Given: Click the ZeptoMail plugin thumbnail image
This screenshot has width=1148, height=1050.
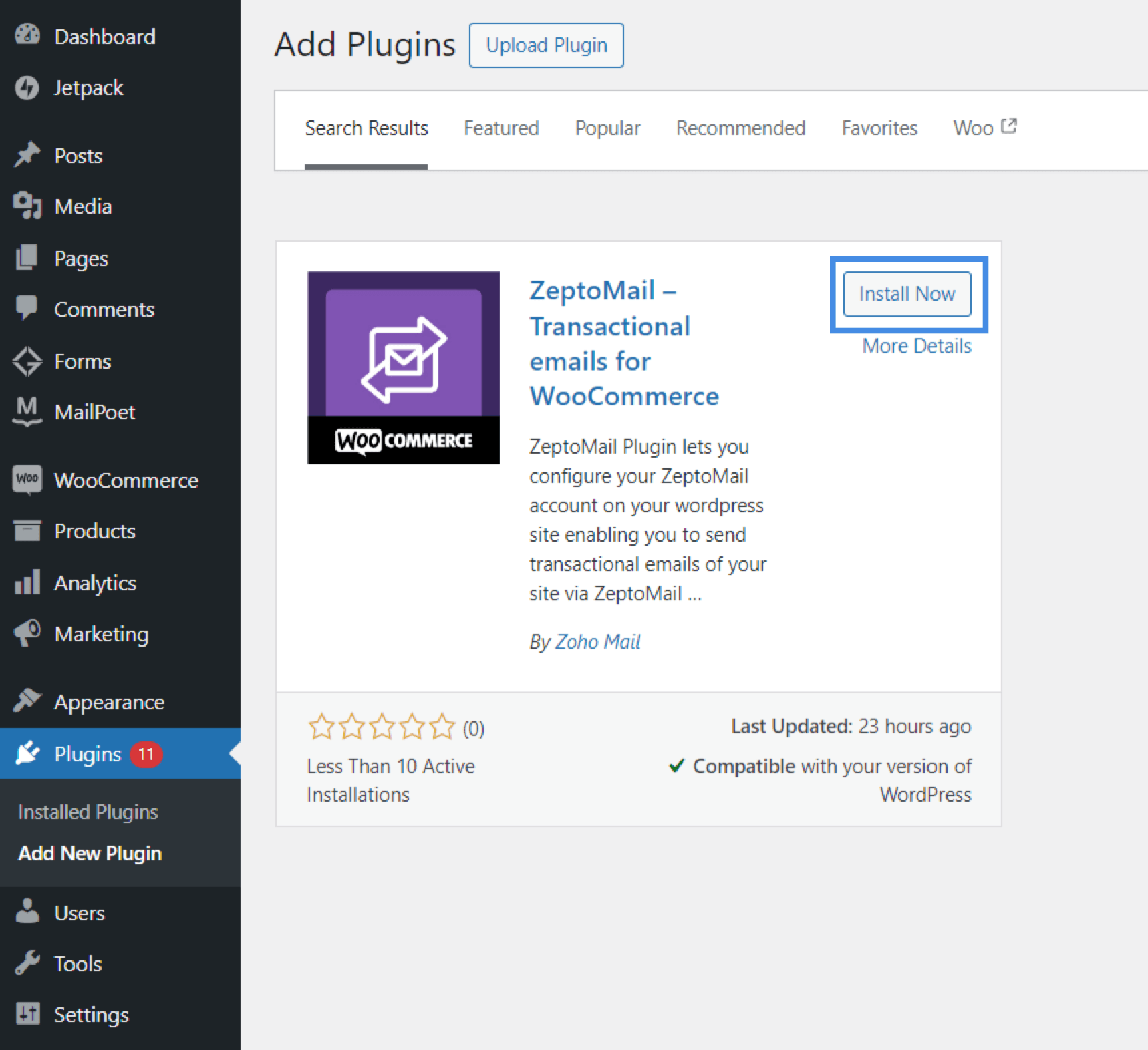Looking at the screenshot, I should click(x=404, y=367).
